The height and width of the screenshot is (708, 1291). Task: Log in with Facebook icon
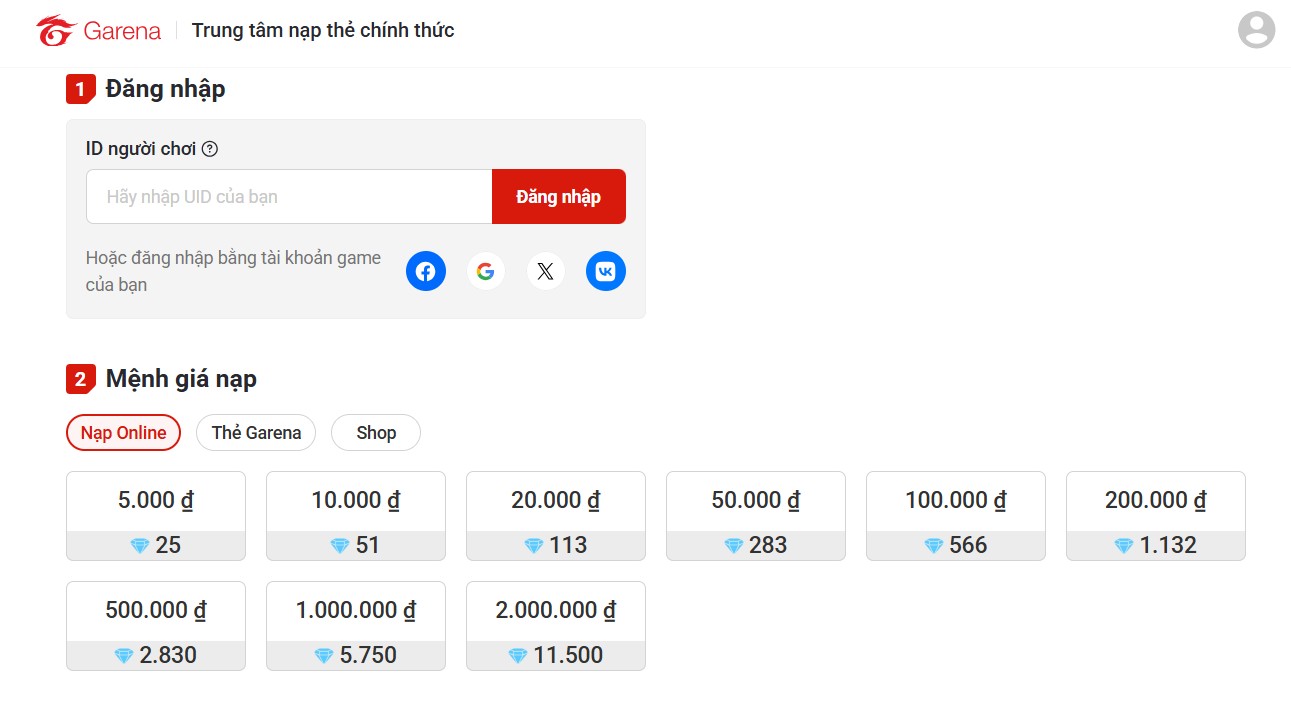[425, 271]
